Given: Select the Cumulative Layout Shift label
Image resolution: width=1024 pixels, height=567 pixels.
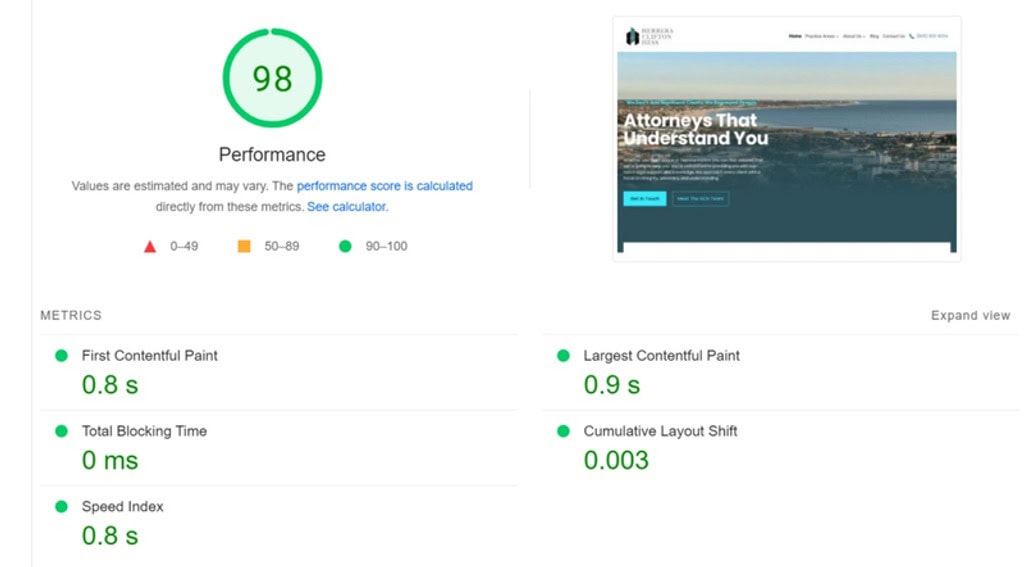Looking at the screenshot, I should [660, 431].
